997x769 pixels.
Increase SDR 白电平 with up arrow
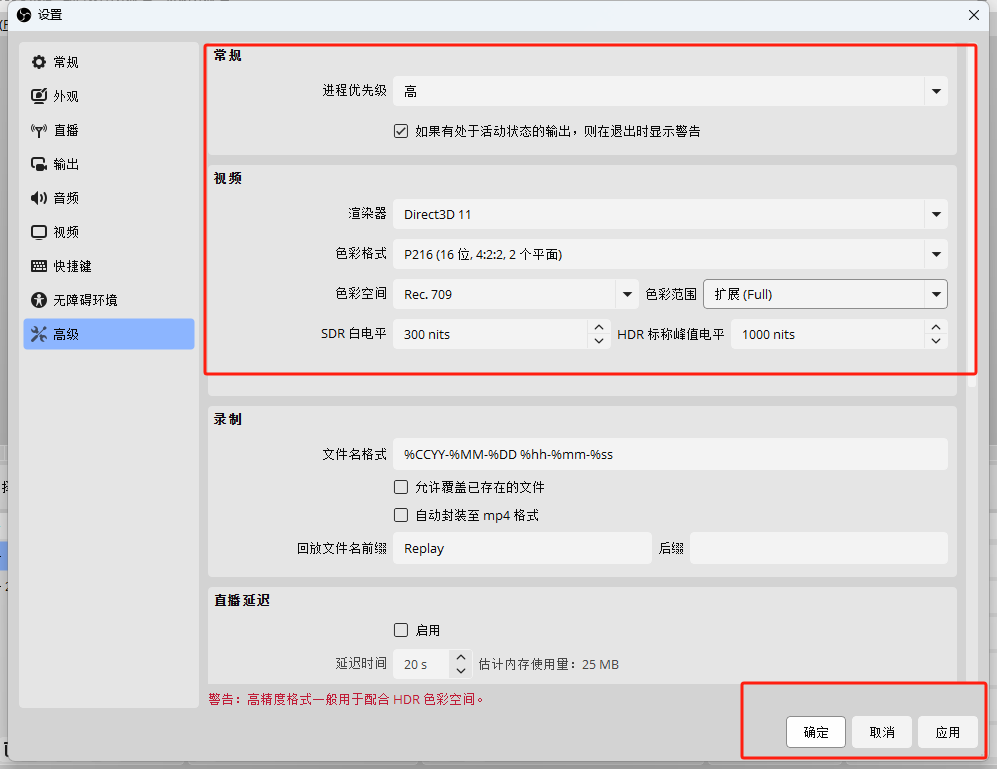(599, 327)
